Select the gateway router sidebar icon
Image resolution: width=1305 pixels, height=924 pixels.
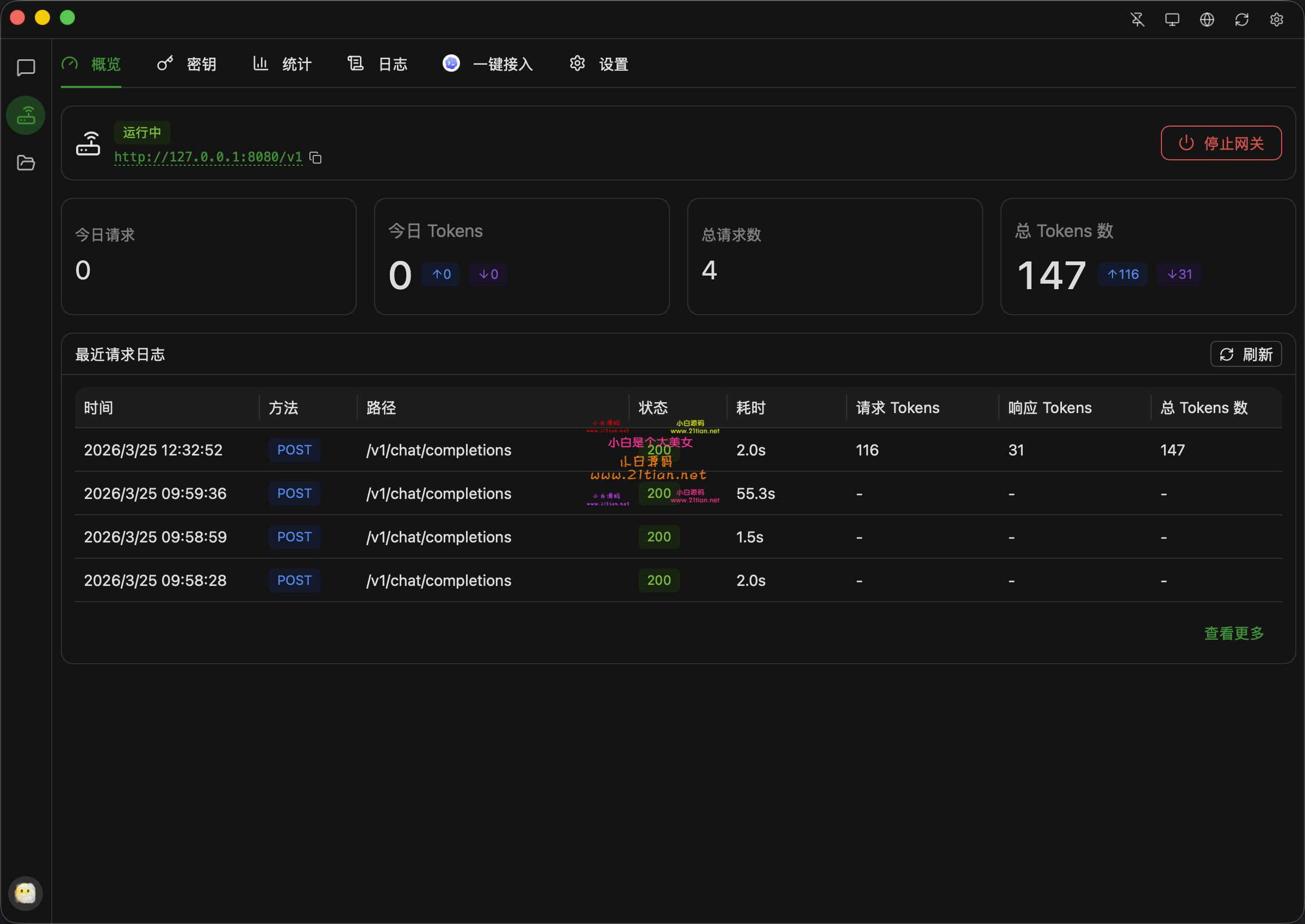pyautogui.click(x=26, y=115)
